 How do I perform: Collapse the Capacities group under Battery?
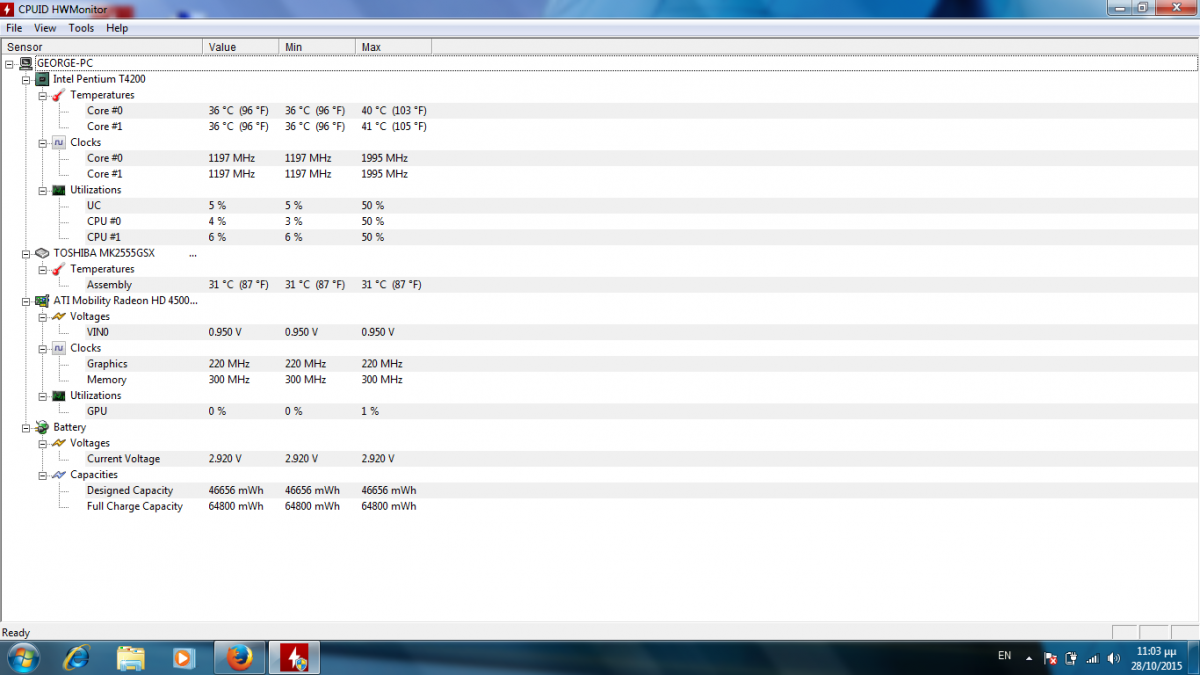pyautogui.click(x=43, y=475)
